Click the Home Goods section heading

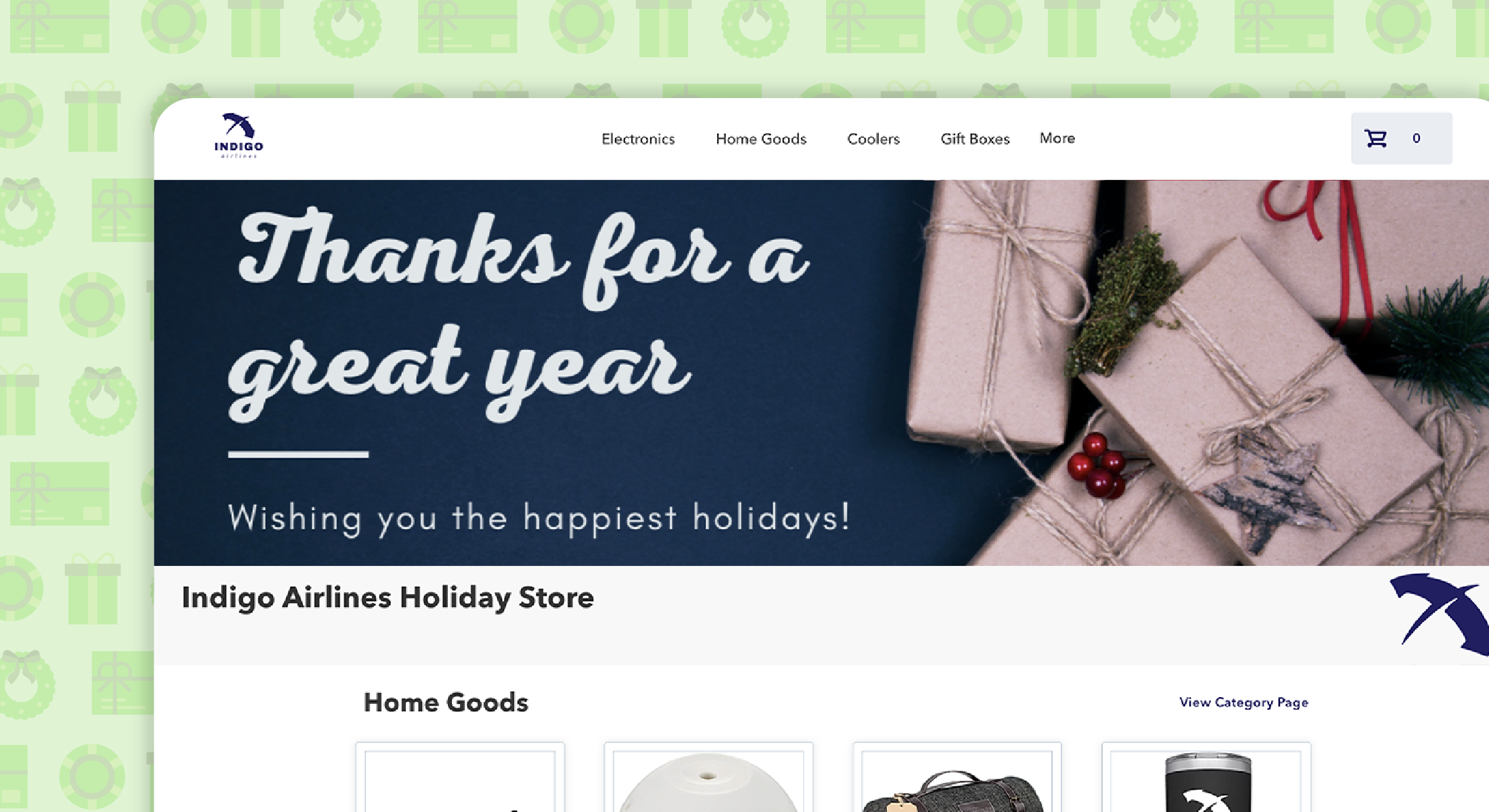[x=446, y=702]
